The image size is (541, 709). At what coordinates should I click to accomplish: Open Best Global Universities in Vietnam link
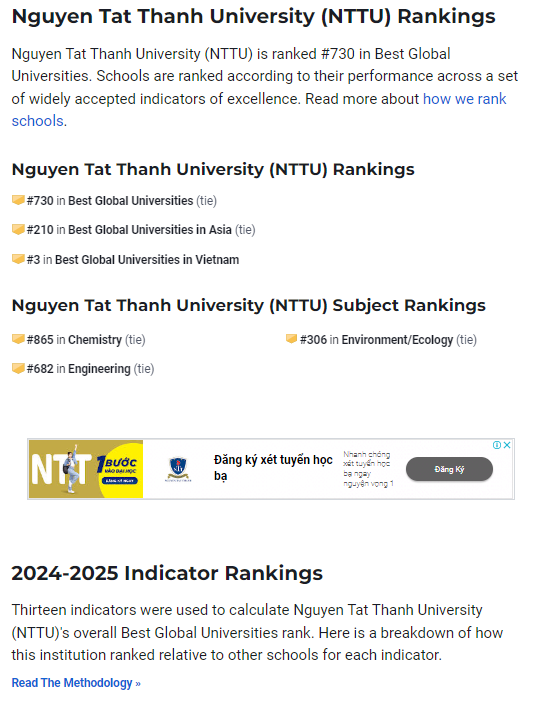pyautogui.click(x=147, y=260)
